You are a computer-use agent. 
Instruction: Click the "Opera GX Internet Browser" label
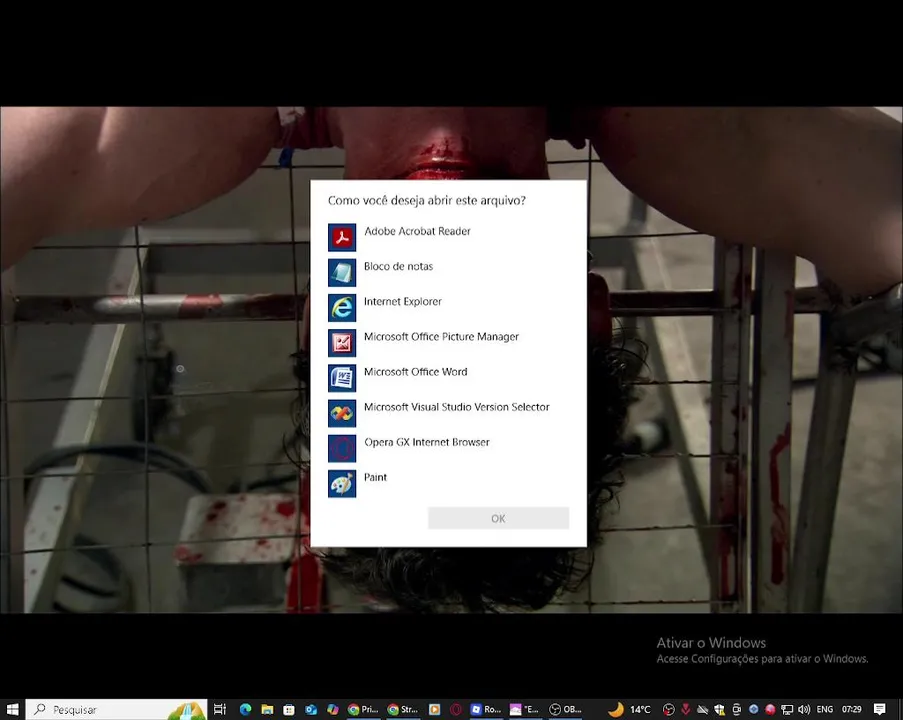pyautogui.click(x=427, y=442)
